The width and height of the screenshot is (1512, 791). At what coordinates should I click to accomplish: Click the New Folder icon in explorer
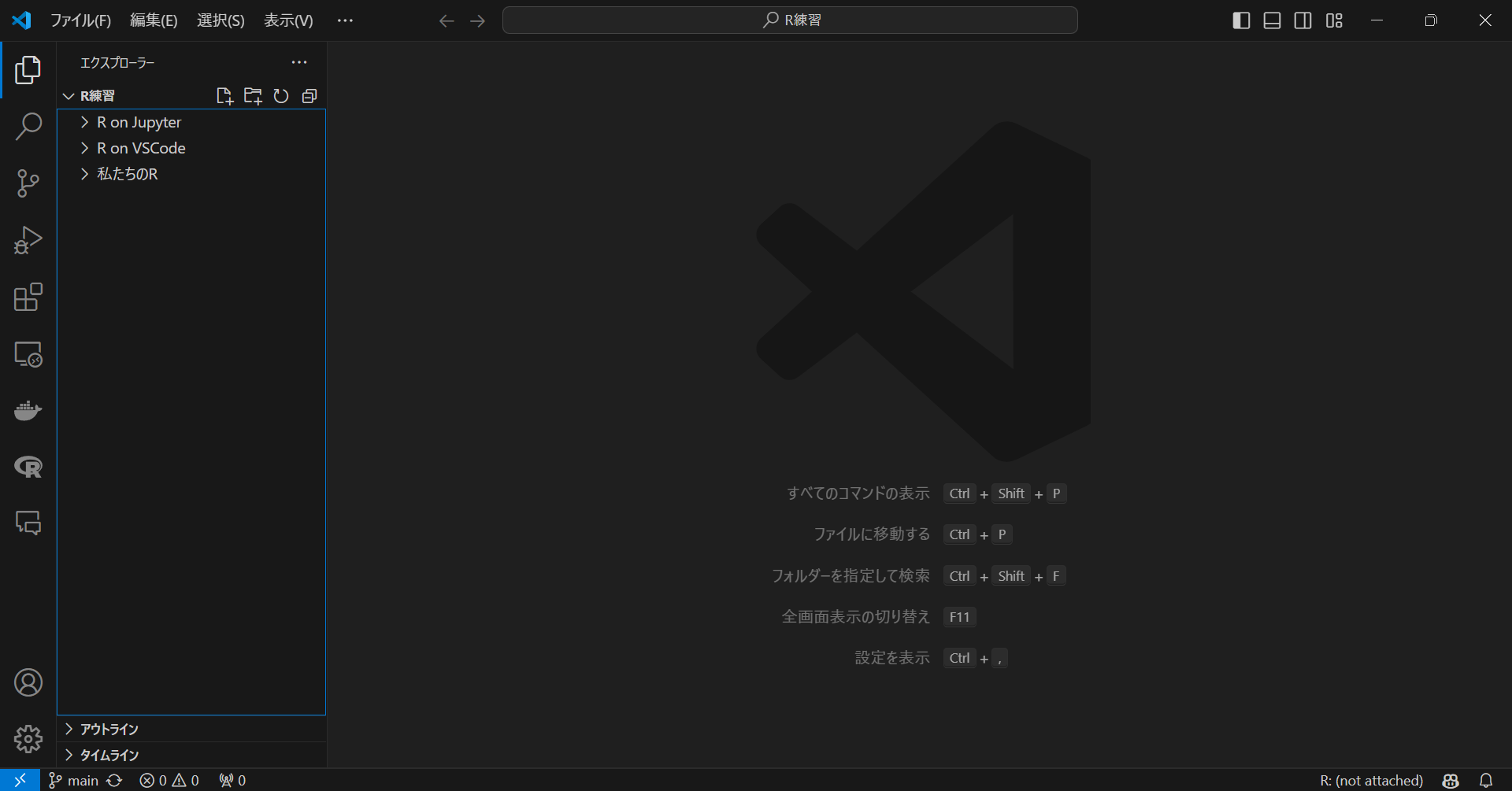[x=253, y=96]
